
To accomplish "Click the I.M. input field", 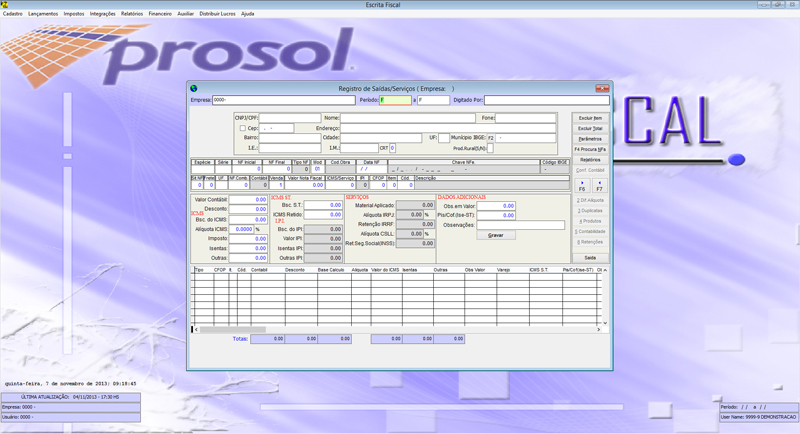I will coord(359,148).
